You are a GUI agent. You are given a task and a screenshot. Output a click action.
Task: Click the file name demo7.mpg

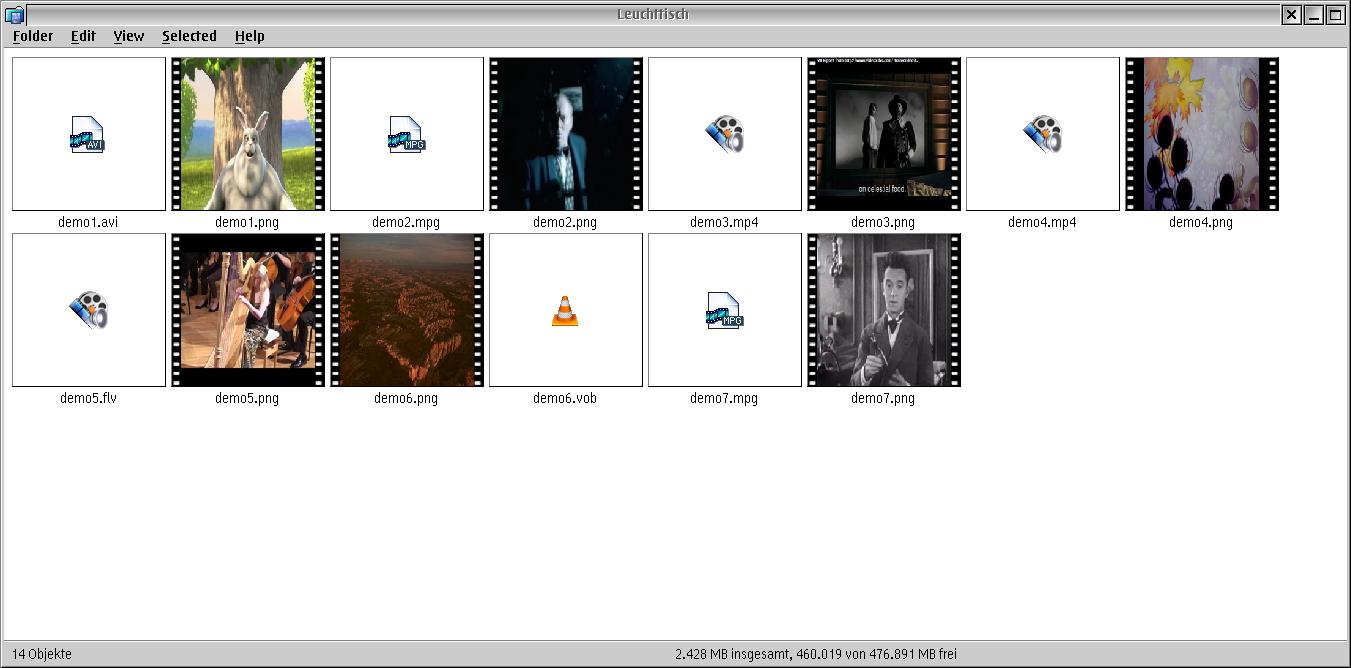pos(724,398)
